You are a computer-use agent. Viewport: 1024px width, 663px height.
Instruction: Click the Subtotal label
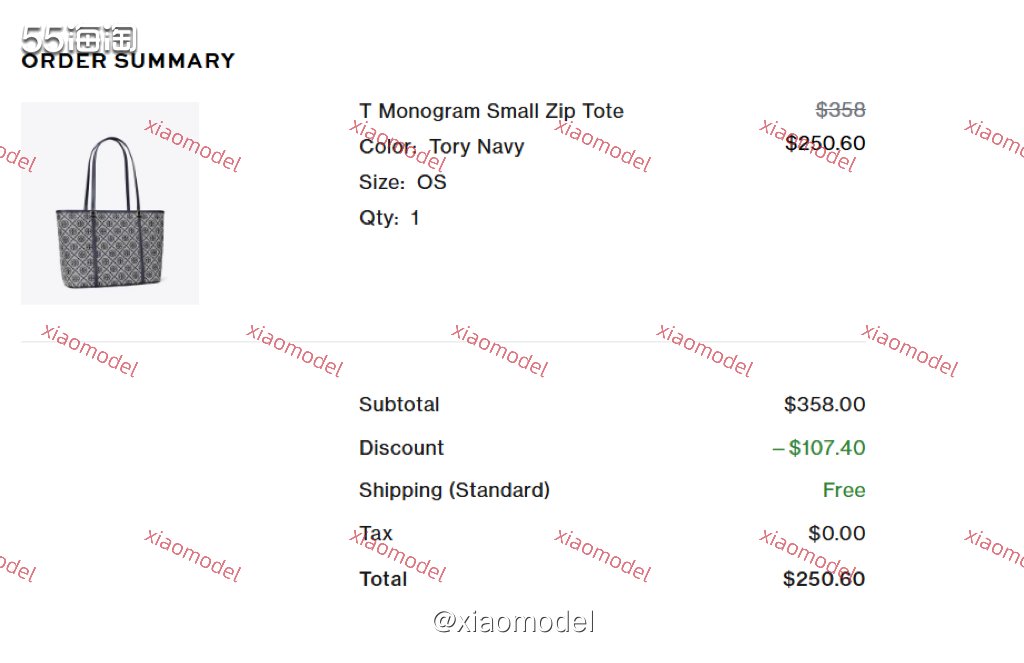(399, 404)
